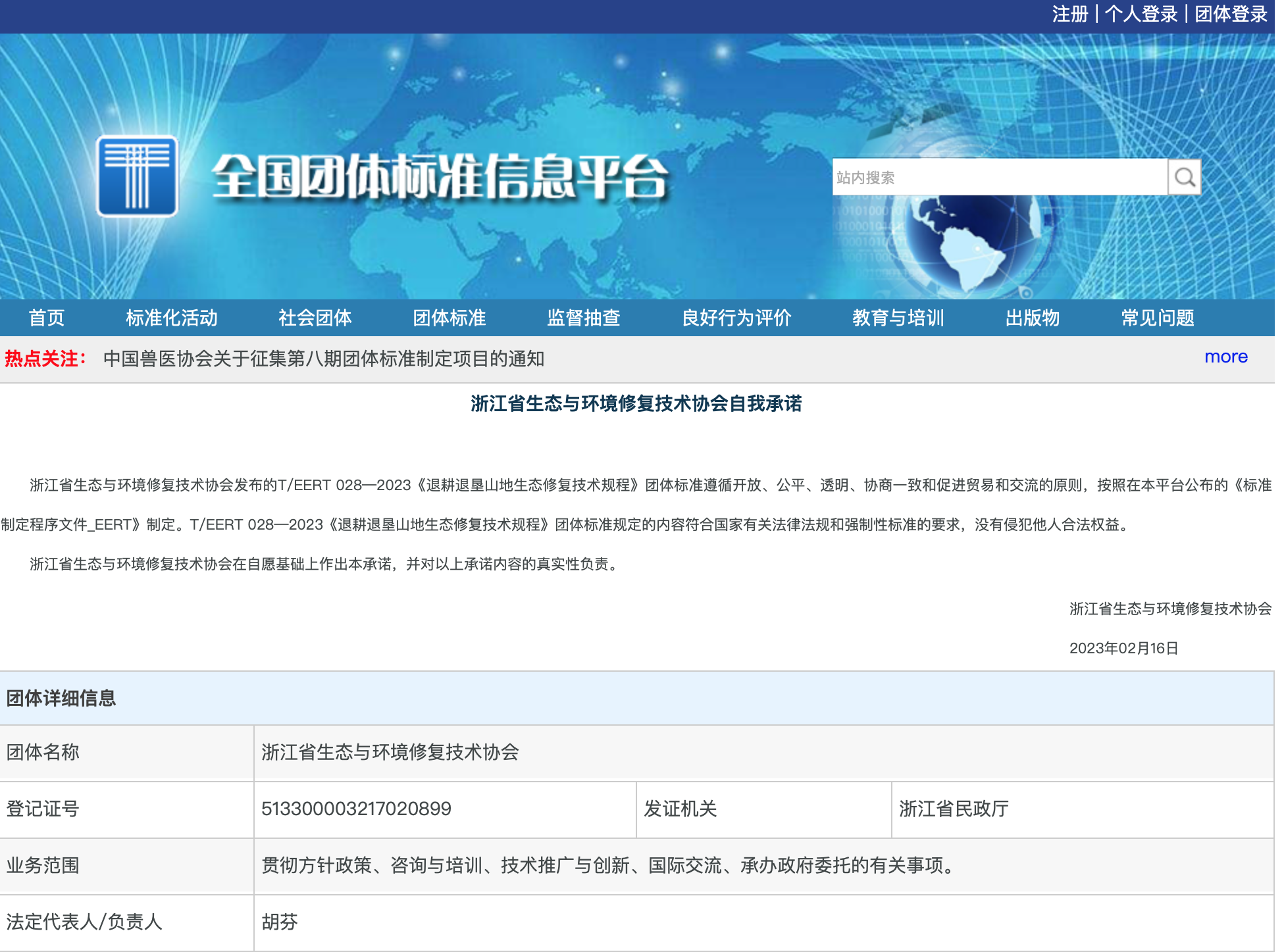Image resolution: width=1284 pixels, height=952 pixels.
Task: Click the 团体详细信息 section header
Action: 61,698
